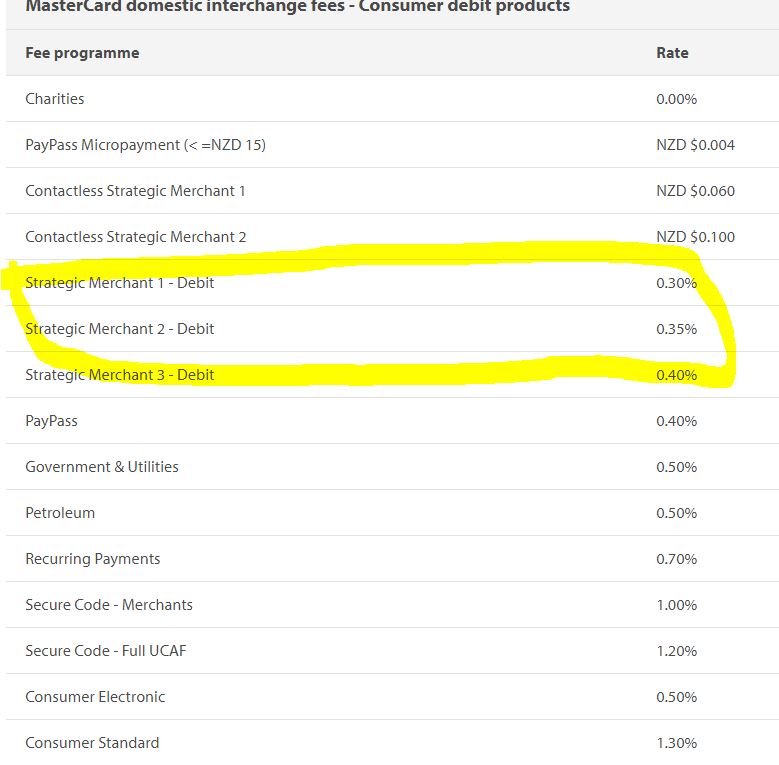Select the Charities row label
This screenshot has width=779, height=765.
pyautogui.click(x=55, y=99)
